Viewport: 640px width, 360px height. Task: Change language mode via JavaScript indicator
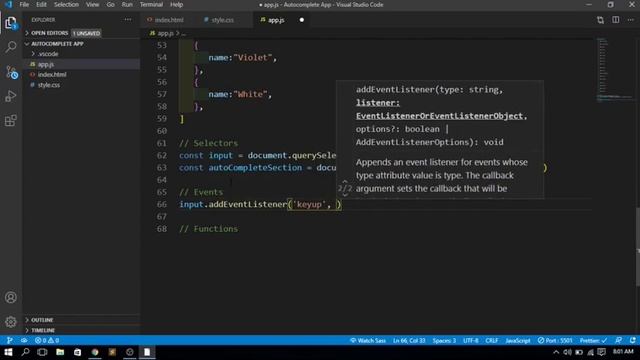[518, 340]
